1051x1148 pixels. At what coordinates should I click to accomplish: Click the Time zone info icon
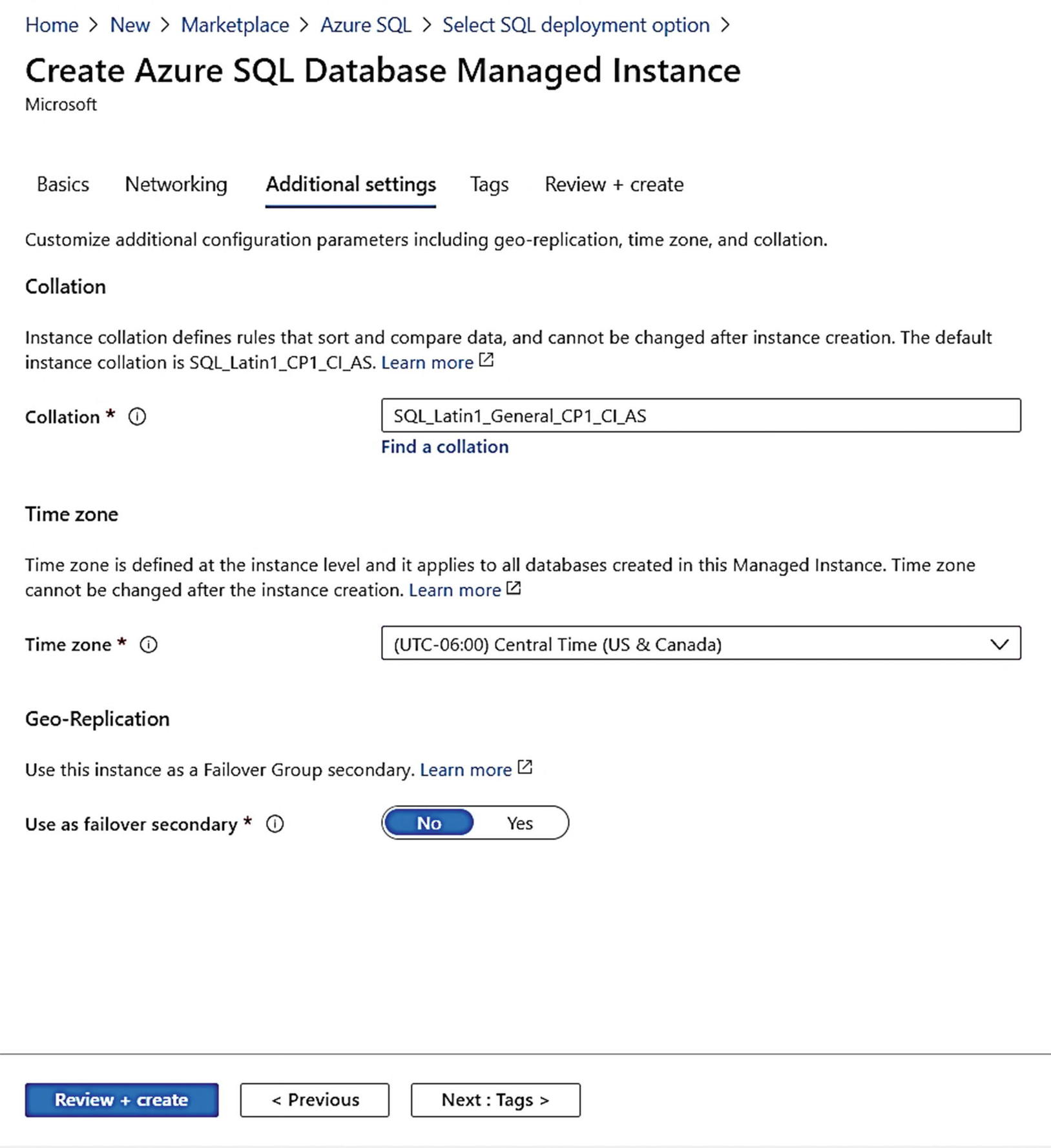click(149, 644)
